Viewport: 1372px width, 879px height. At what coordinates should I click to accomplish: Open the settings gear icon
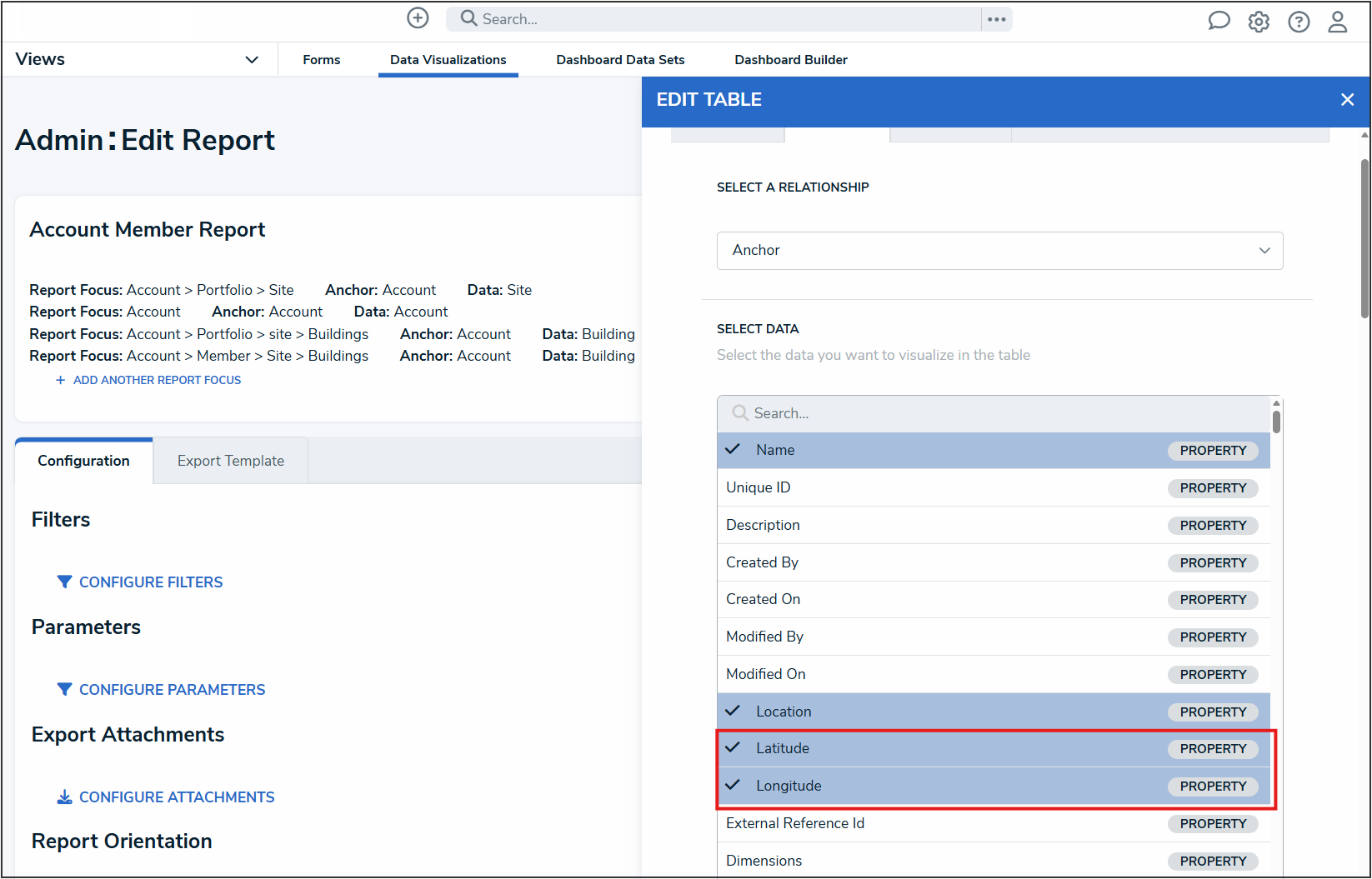click(x=1259, y=22)
